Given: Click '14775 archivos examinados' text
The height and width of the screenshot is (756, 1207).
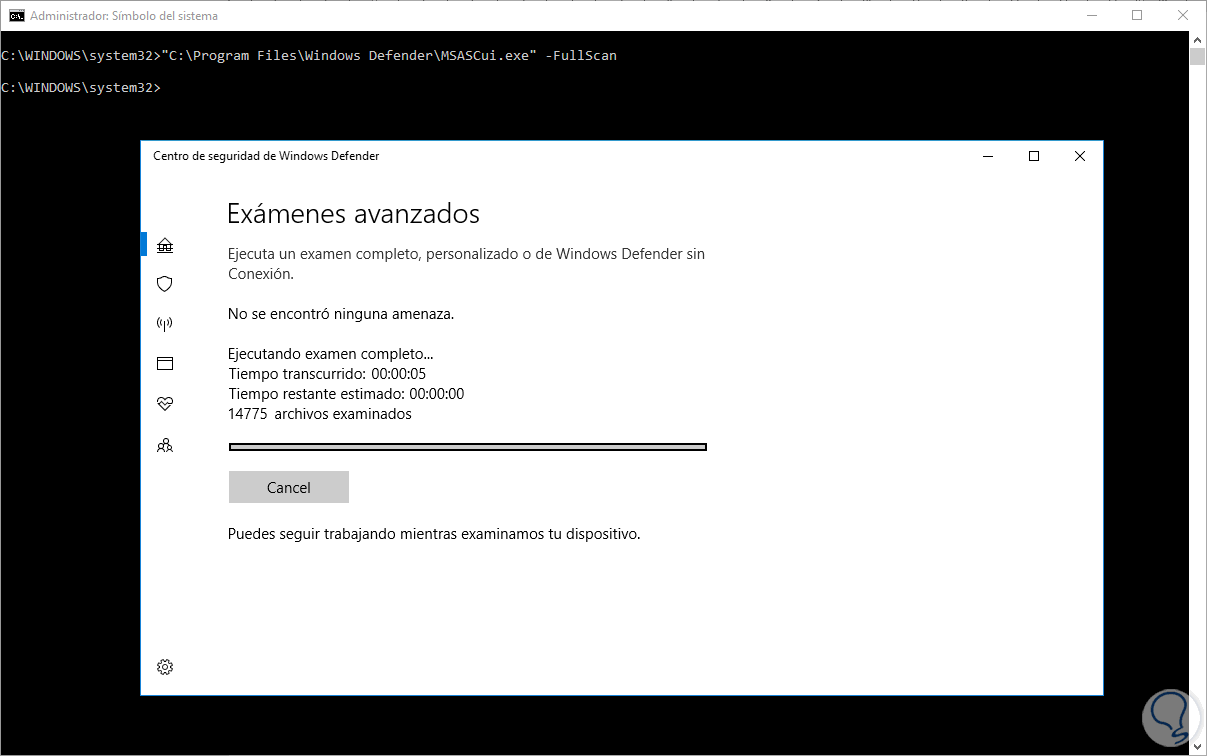Looking at the screenshot, I should tap(320, 414).
